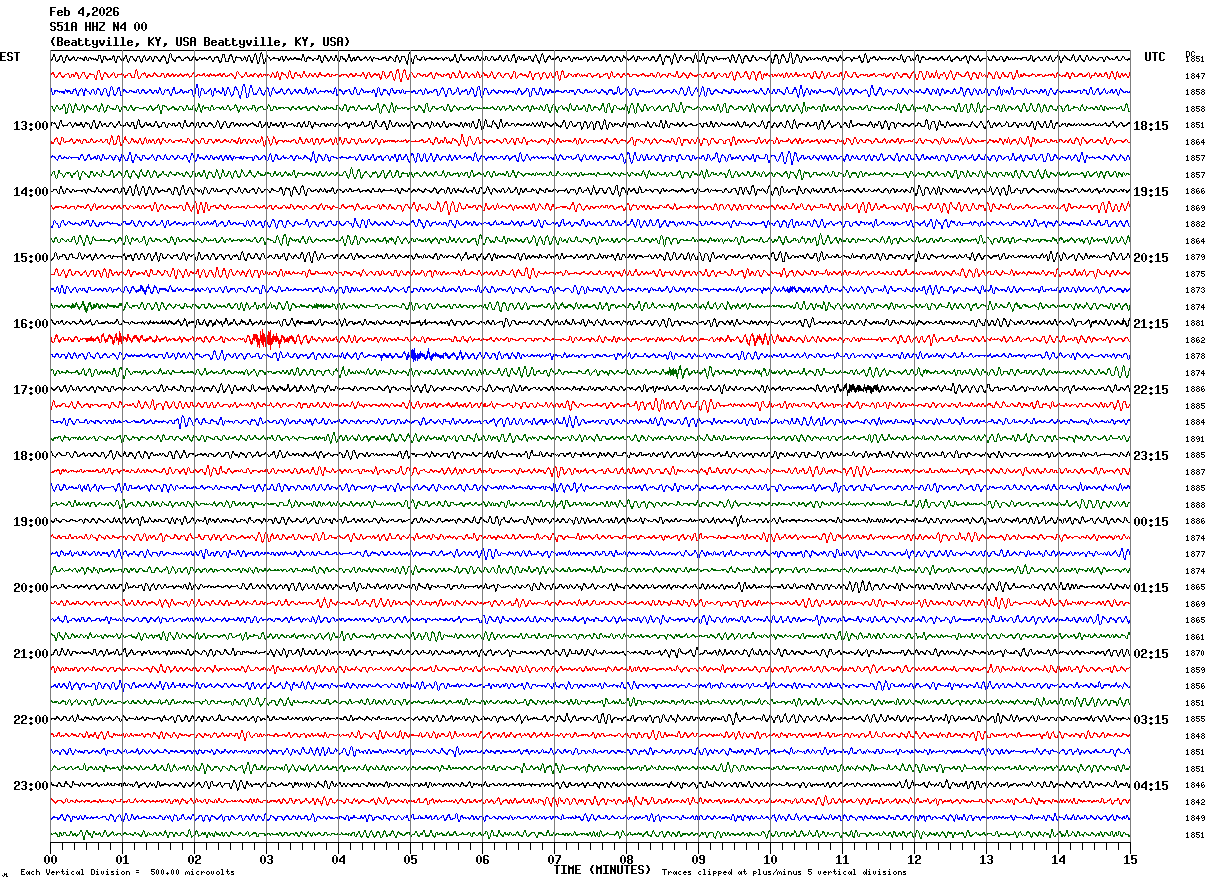Viewport: 1210px width, 886px height.
Task: Select the 18:00 EST time label
Action: click(x=31, y=456)
